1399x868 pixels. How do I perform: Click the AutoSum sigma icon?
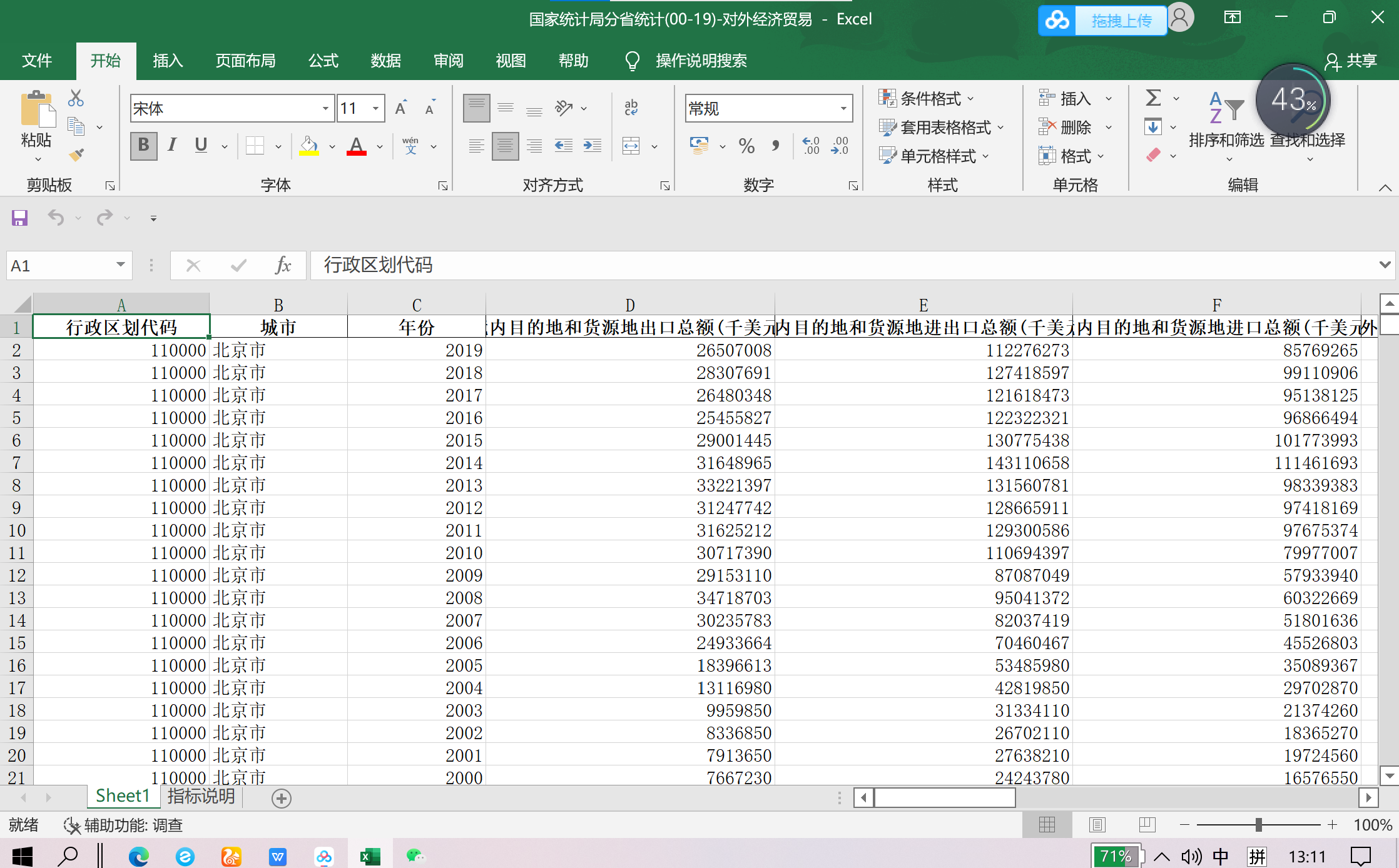(x=1153, y=98)
